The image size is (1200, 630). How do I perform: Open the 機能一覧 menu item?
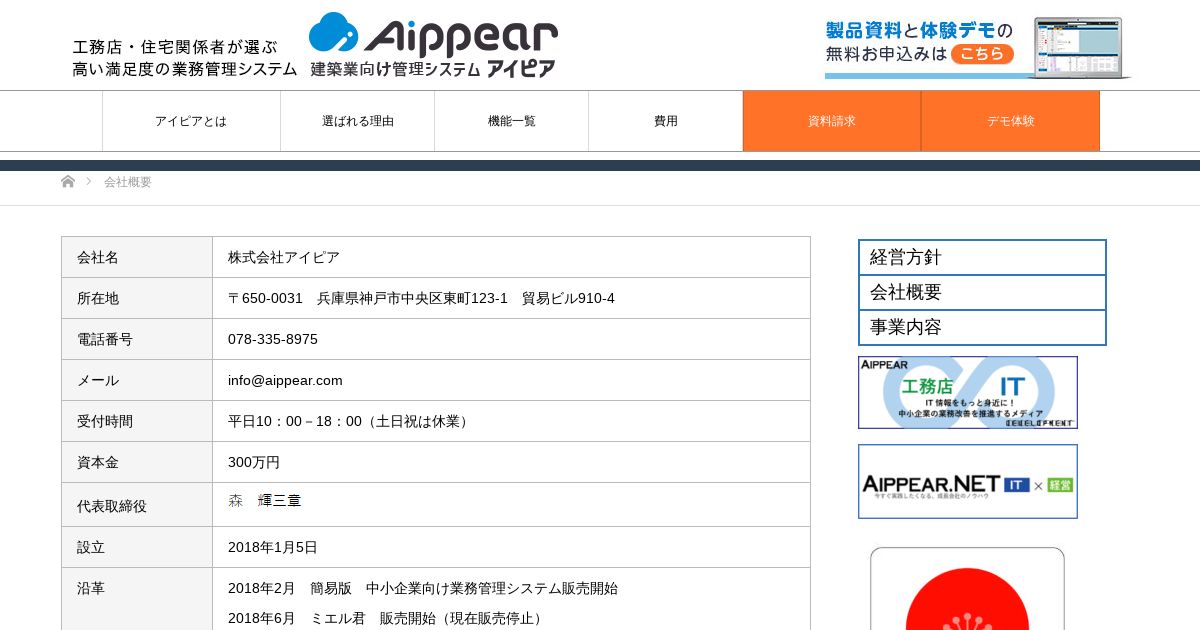512,121
